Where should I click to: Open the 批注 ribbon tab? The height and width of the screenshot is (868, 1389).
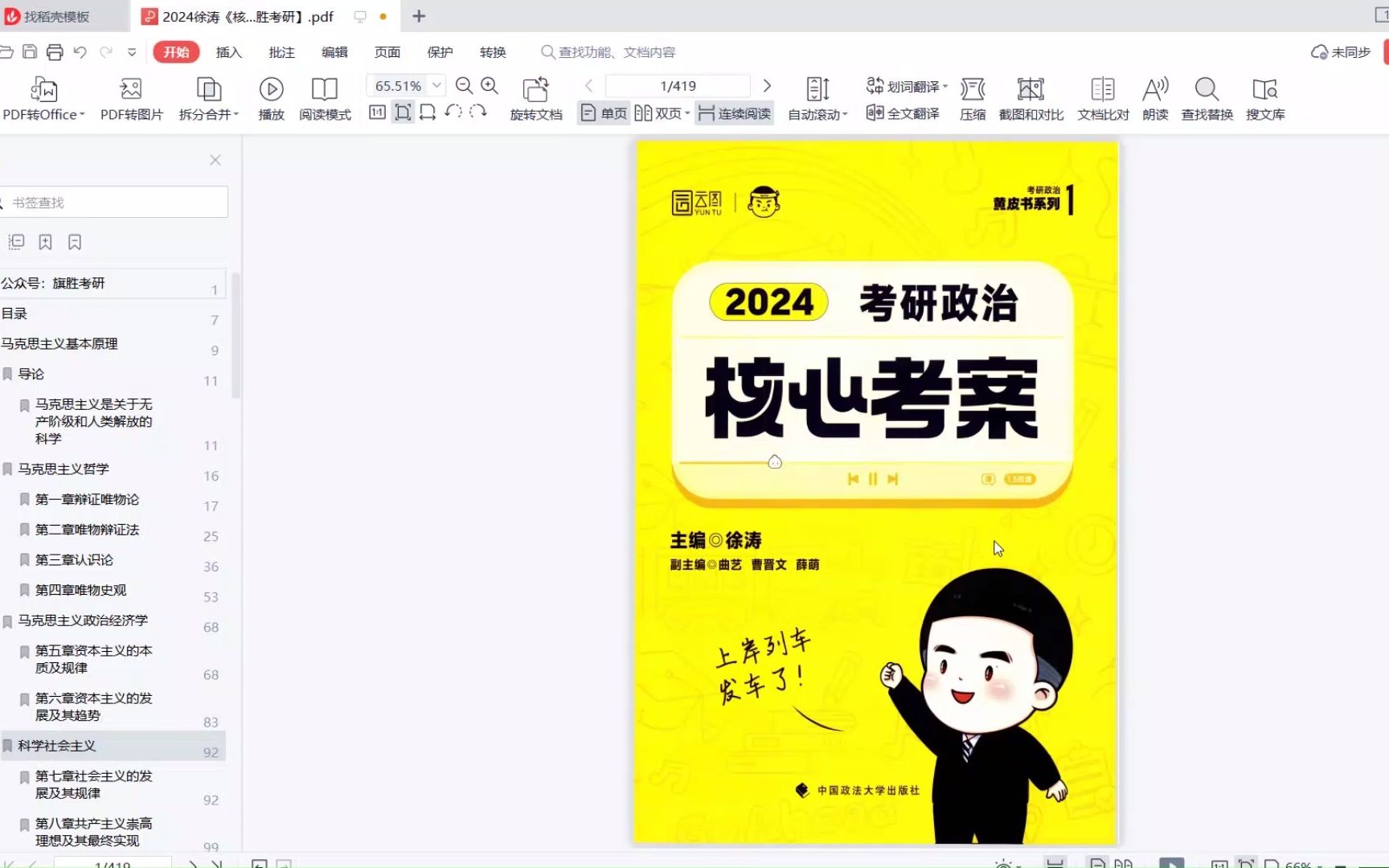(281, 52)
